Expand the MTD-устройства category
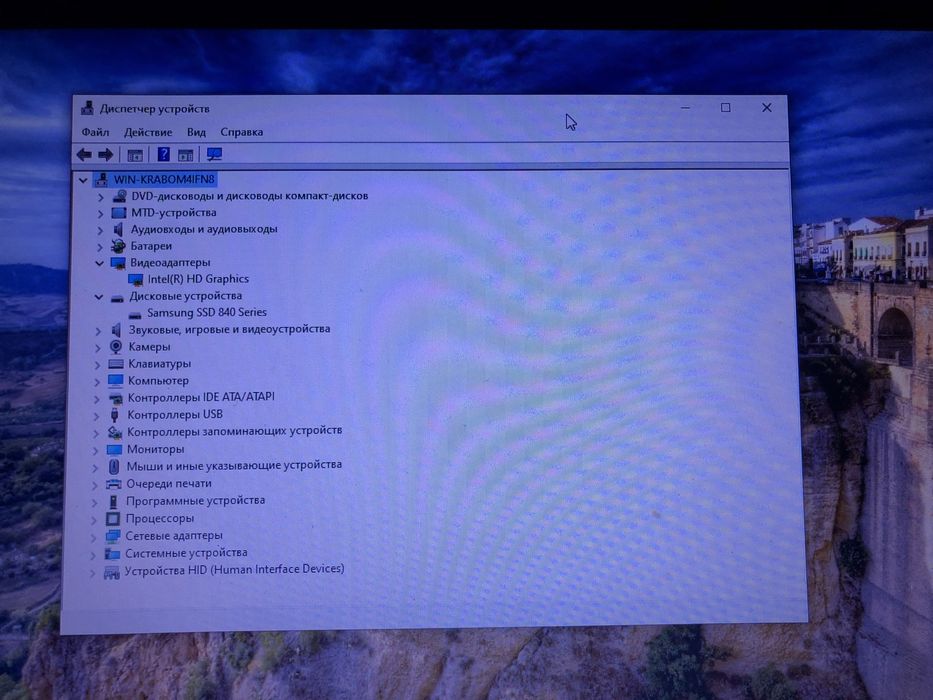Image resolution: width=933 pixels, height=700 pixels. (101, 213)
